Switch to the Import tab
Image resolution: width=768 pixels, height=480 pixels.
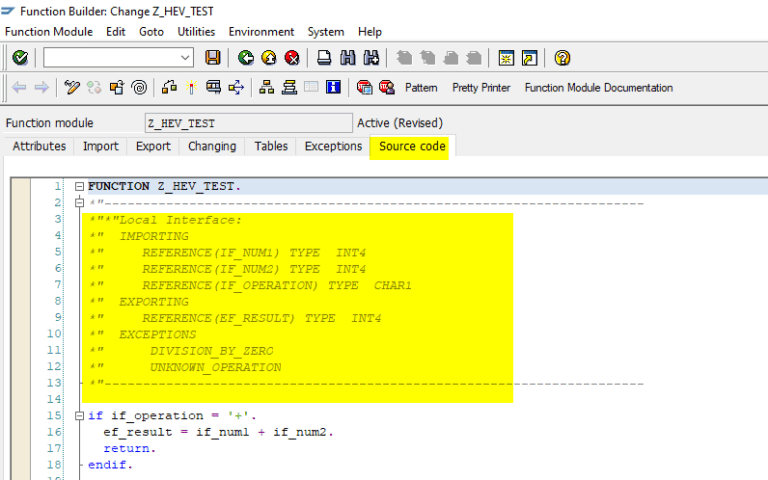[100, 146]
